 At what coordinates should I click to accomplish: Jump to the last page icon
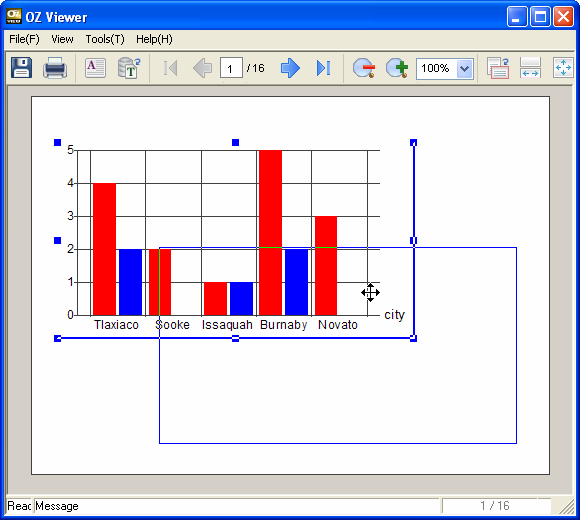[323, 68]
